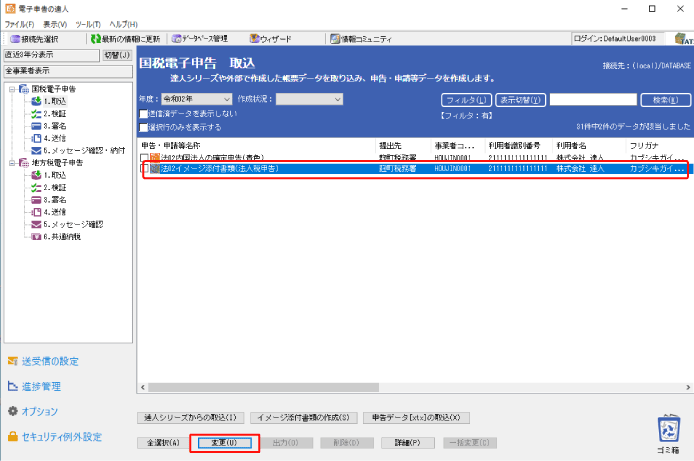Collapse the 地方税電子申告 tree node
The height and width of the screenshot is (461, 694).
[12, 163]
